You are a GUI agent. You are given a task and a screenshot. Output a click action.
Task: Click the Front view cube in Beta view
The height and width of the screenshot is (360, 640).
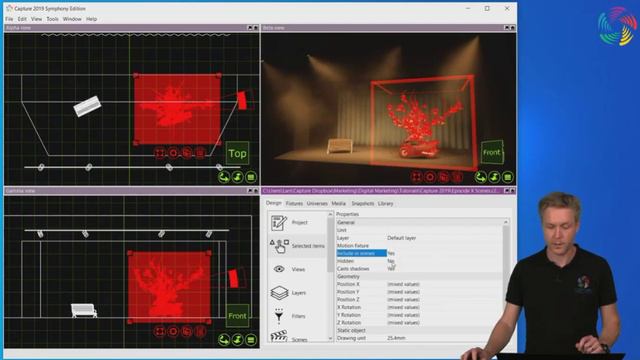492,153
